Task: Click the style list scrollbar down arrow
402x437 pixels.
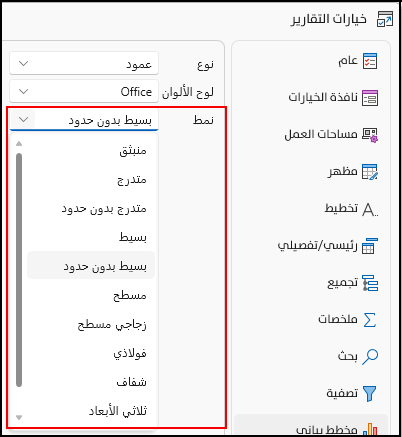Action: pos(19,417)
